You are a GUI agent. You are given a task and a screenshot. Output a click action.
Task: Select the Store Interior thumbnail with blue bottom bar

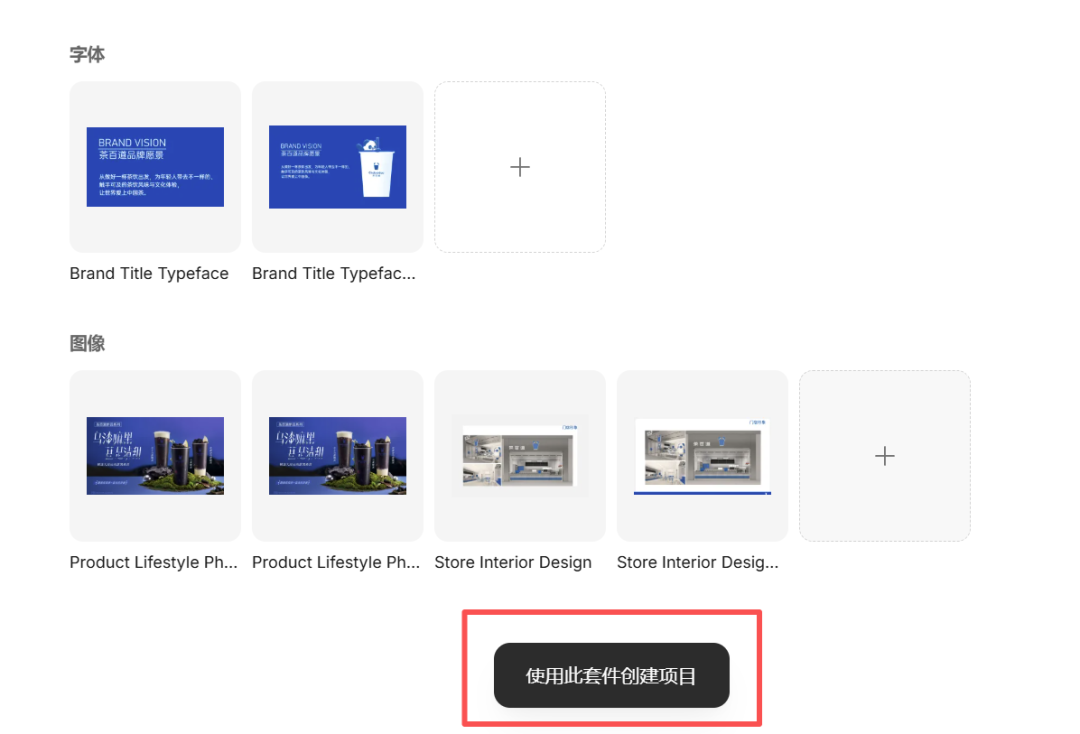[702, 456]
